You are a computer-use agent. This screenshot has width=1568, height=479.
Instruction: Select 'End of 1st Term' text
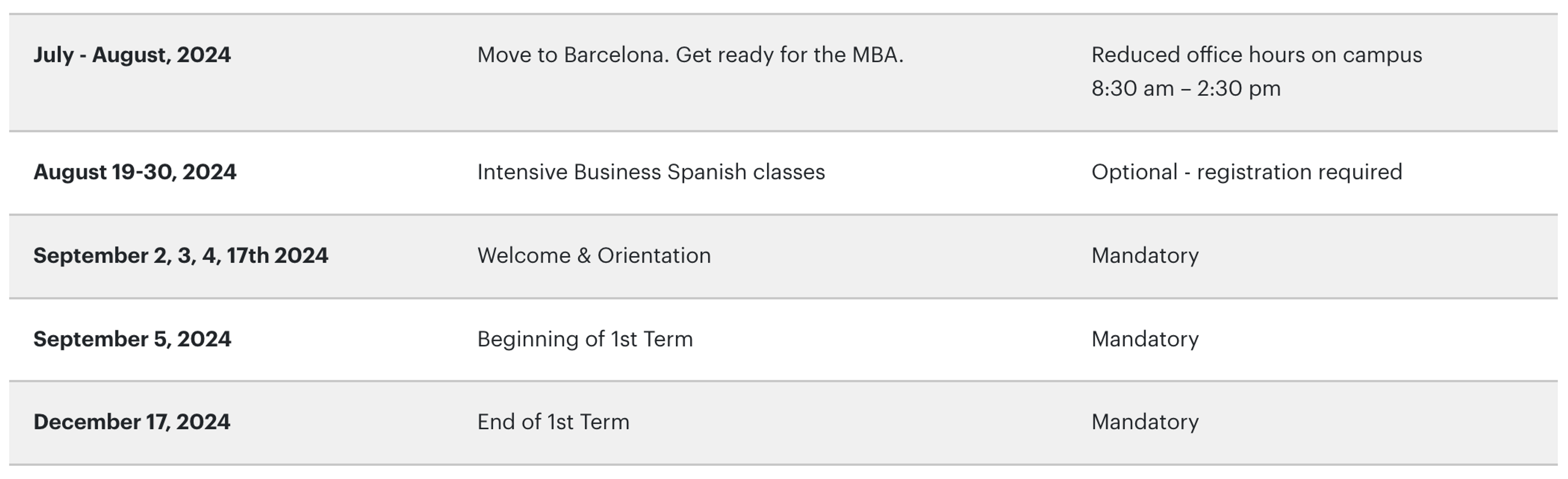pyautogui.click(x=553, y=422)
